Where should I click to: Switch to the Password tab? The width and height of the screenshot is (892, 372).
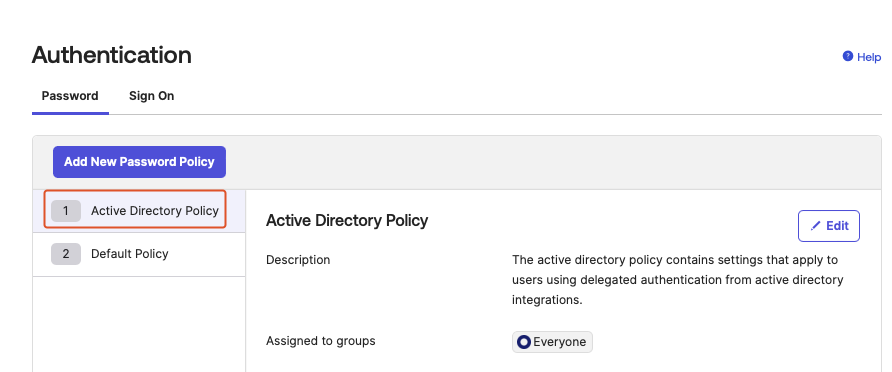(70, 96)
